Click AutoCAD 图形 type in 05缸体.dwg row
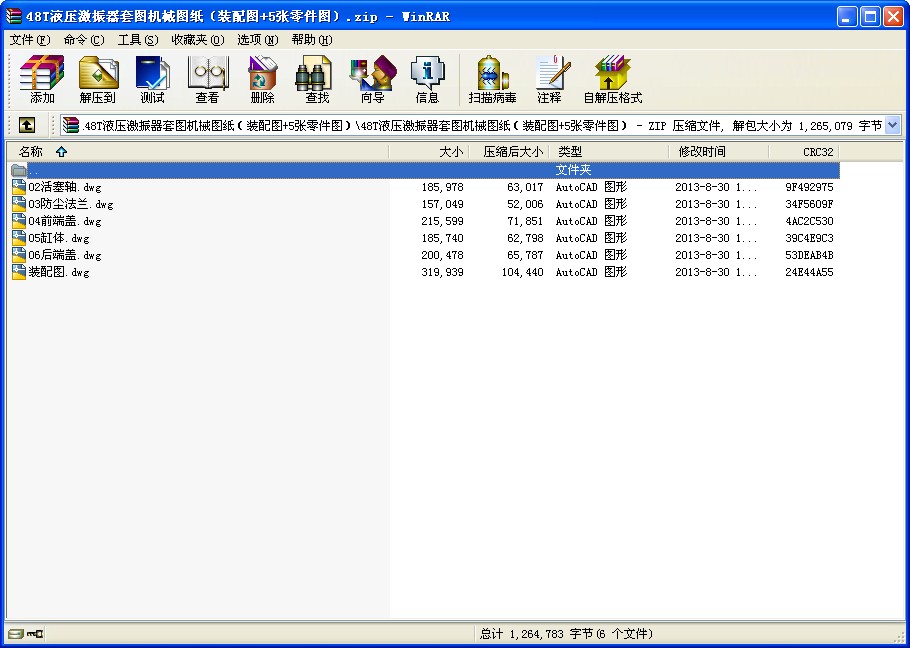Screen dimensions: 910x648 pyautogui.click(x=591, y=238)
